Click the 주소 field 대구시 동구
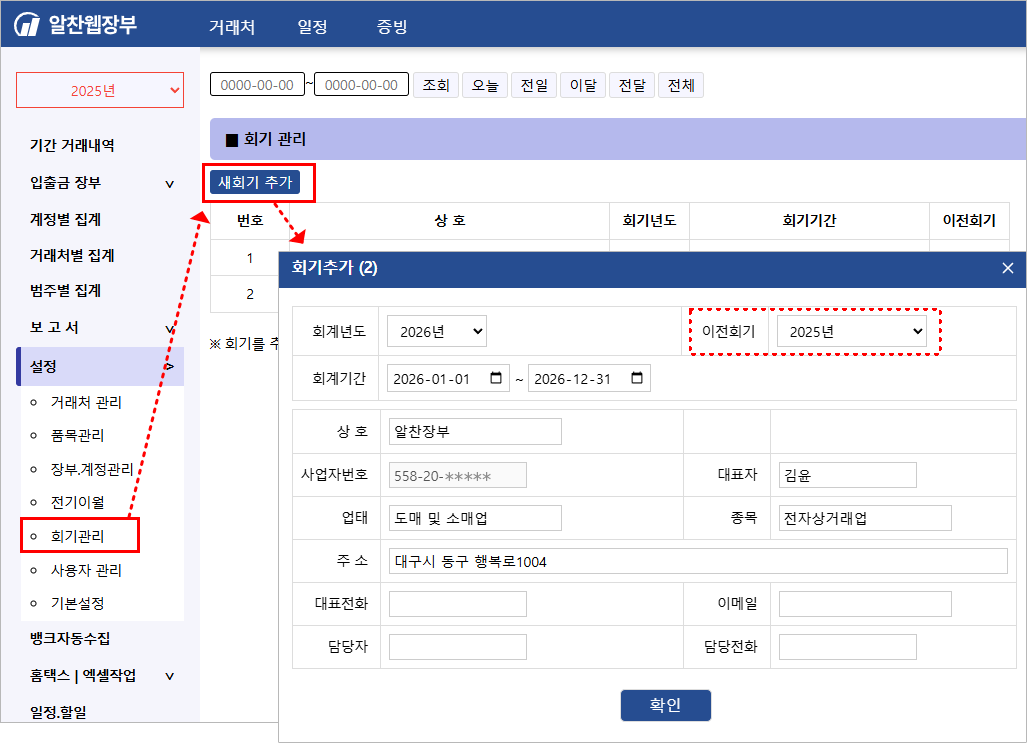This screenshot has height=743, width=1027. coord(698,561)
